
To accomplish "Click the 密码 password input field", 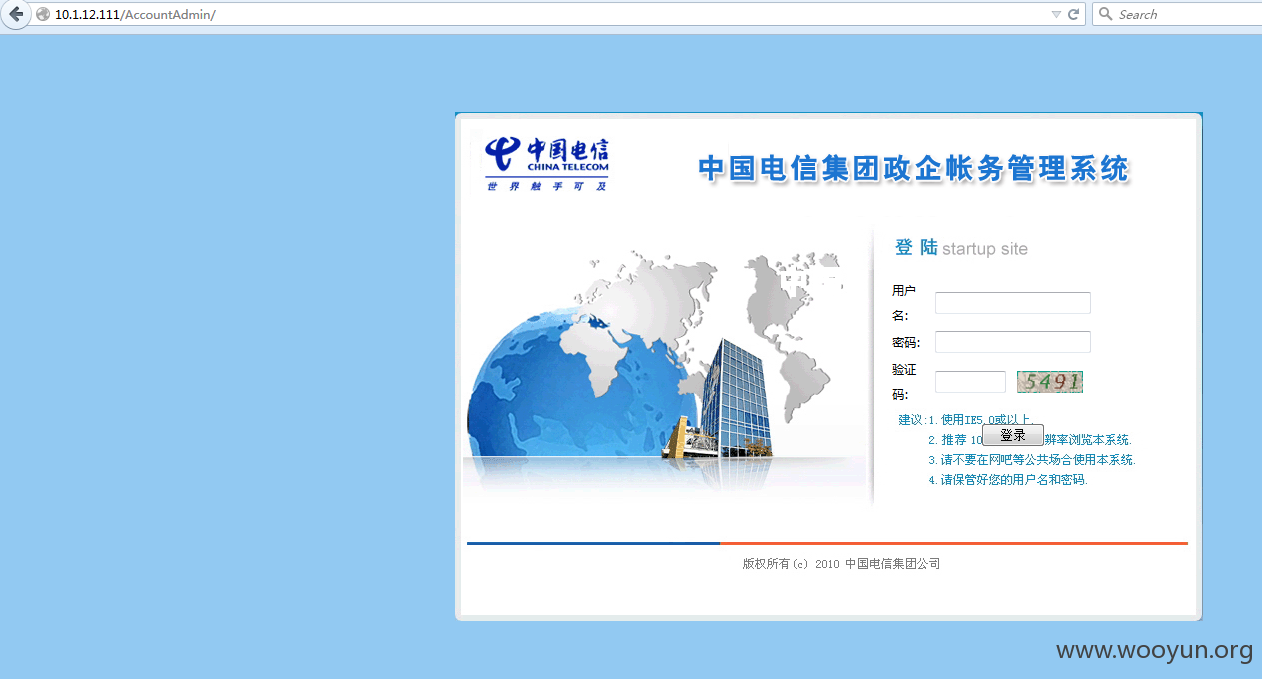I will [1012, 342].
